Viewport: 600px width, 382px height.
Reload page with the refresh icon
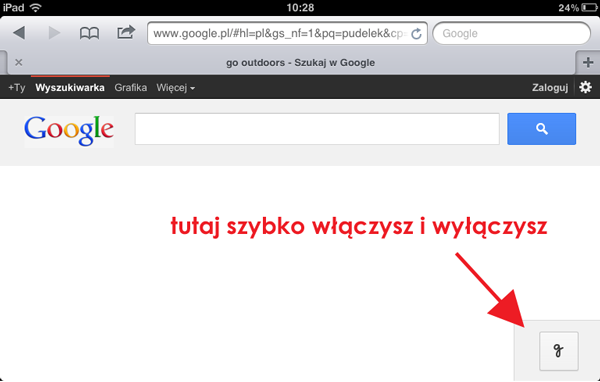(x=416, y=34)
